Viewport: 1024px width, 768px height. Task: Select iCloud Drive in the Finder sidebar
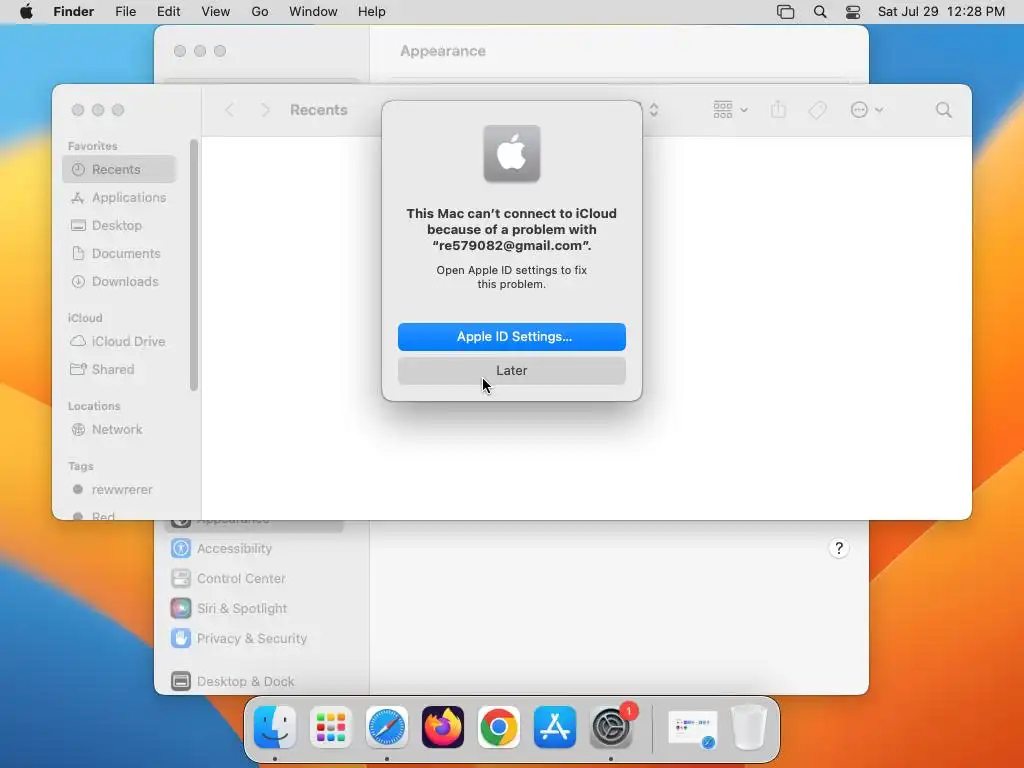click(120, 342)
